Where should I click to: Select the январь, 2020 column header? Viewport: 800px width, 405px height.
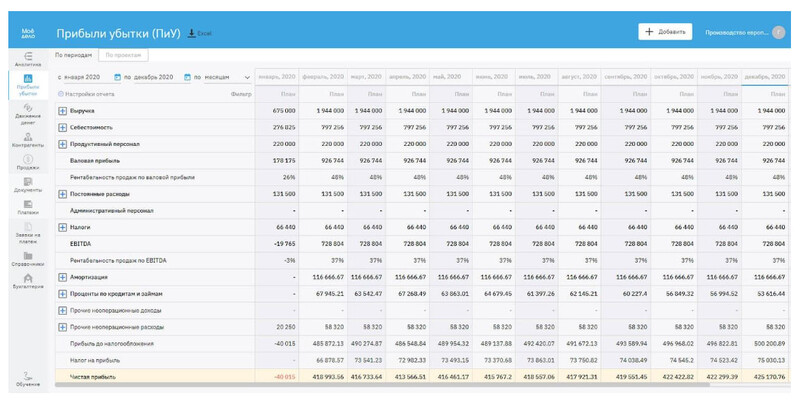point(277,77)
